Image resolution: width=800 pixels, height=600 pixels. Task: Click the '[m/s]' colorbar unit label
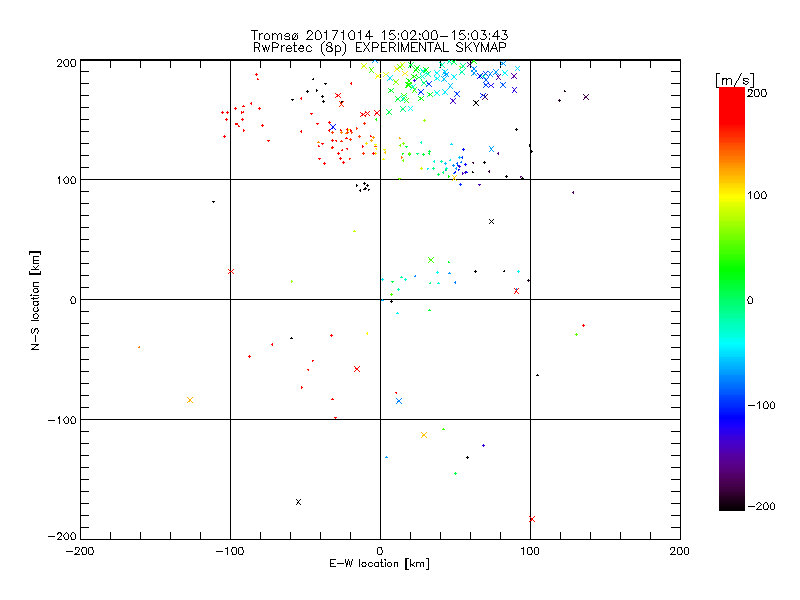tap(735, 80)
